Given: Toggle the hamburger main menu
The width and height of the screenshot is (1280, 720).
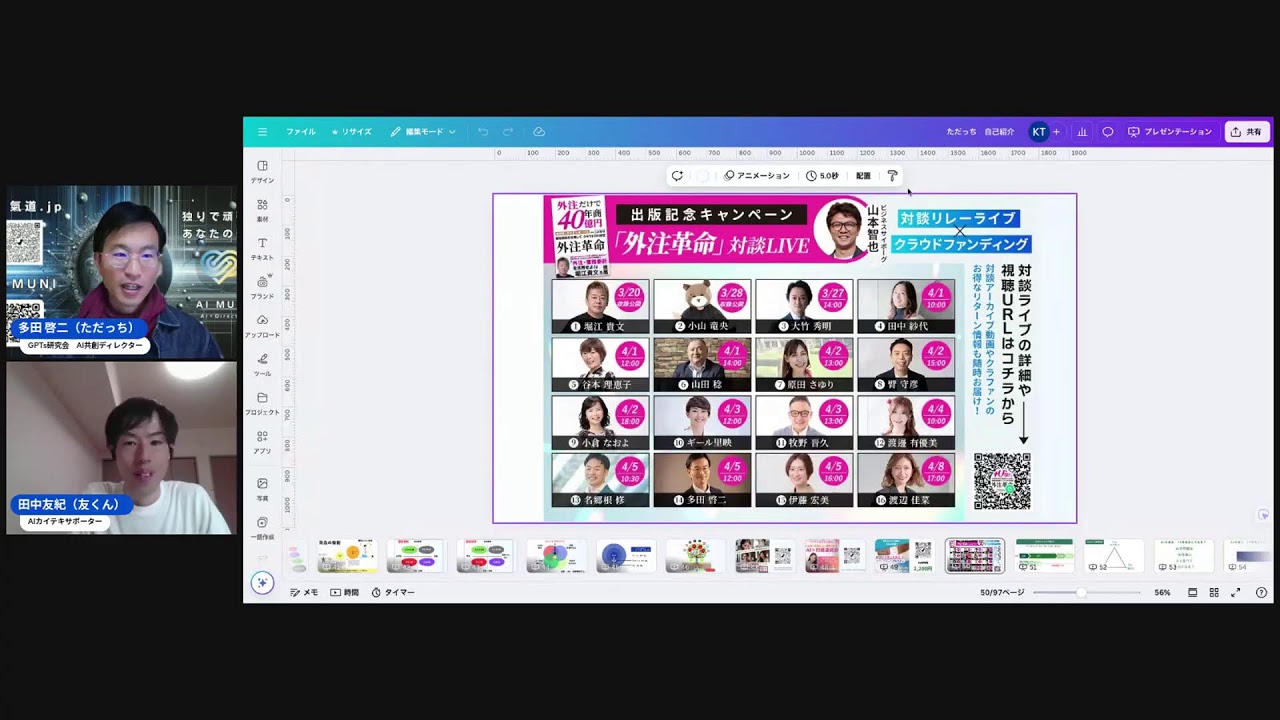Looking at the screenshot, I should pyautogui.click(x=262, y=132).
